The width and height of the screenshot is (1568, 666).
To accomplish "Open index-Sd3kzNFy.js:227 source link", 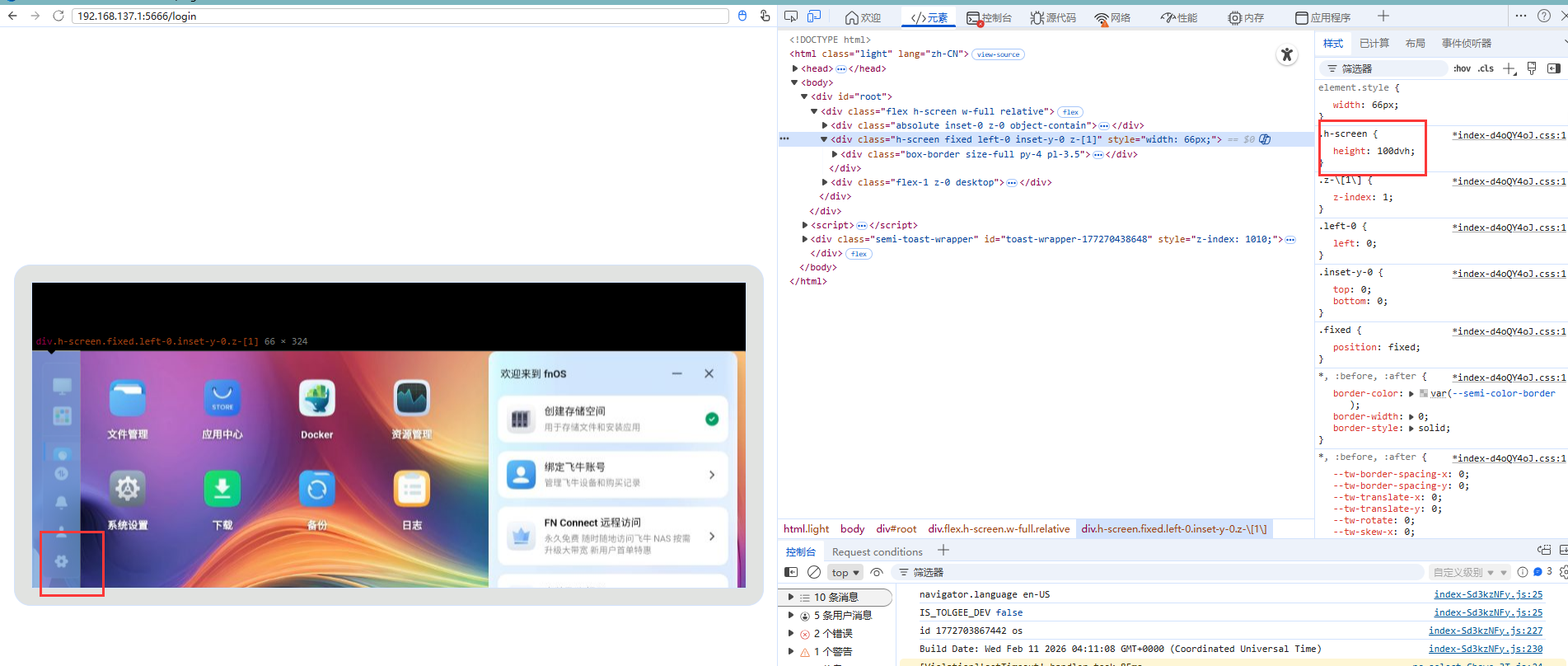I will [x=1485, y=631].
